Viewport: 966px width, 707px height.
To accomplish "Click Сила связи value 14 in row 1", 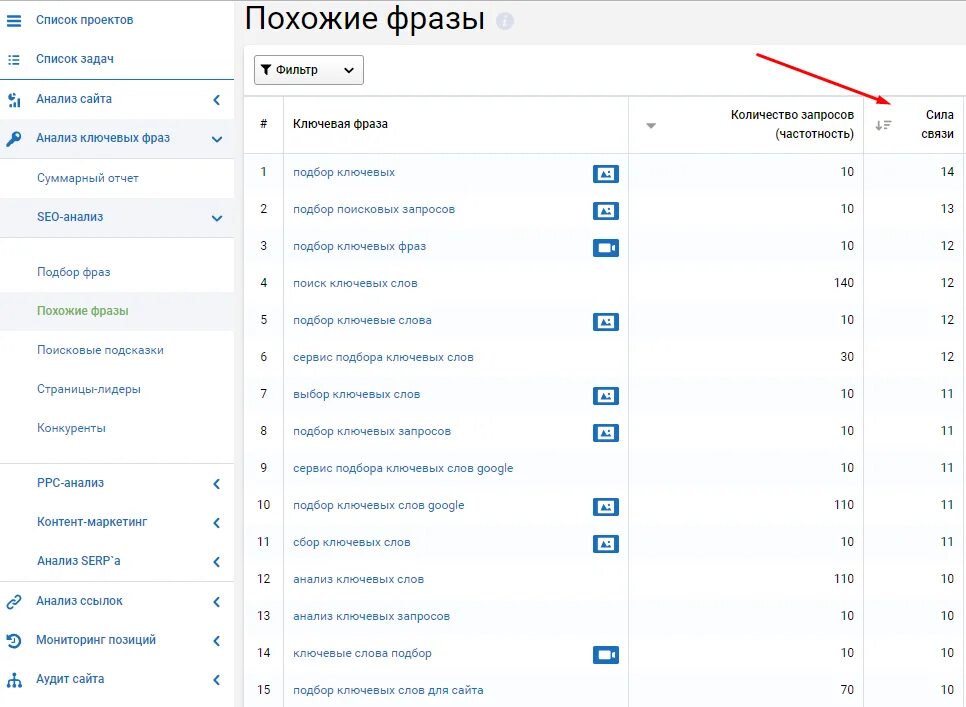I will pos(947,172).
